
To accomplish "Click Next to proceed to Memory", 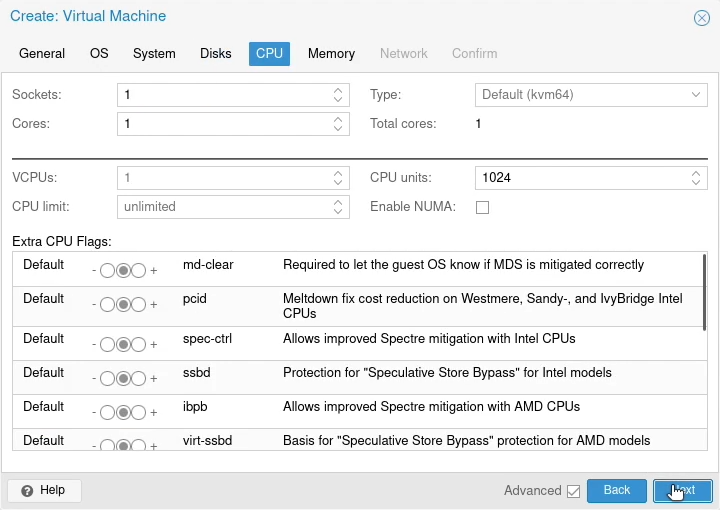I will 682,490.
